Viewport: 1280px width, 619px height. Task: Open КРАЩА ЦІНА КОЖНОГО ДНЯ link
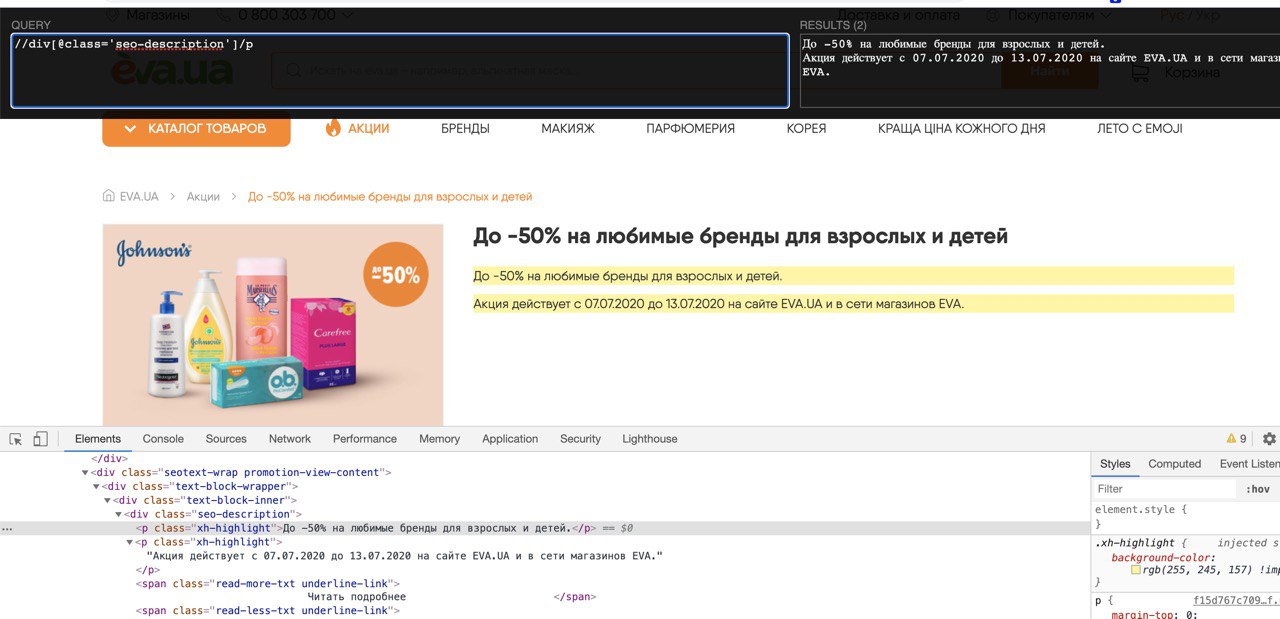click(962, 129)
